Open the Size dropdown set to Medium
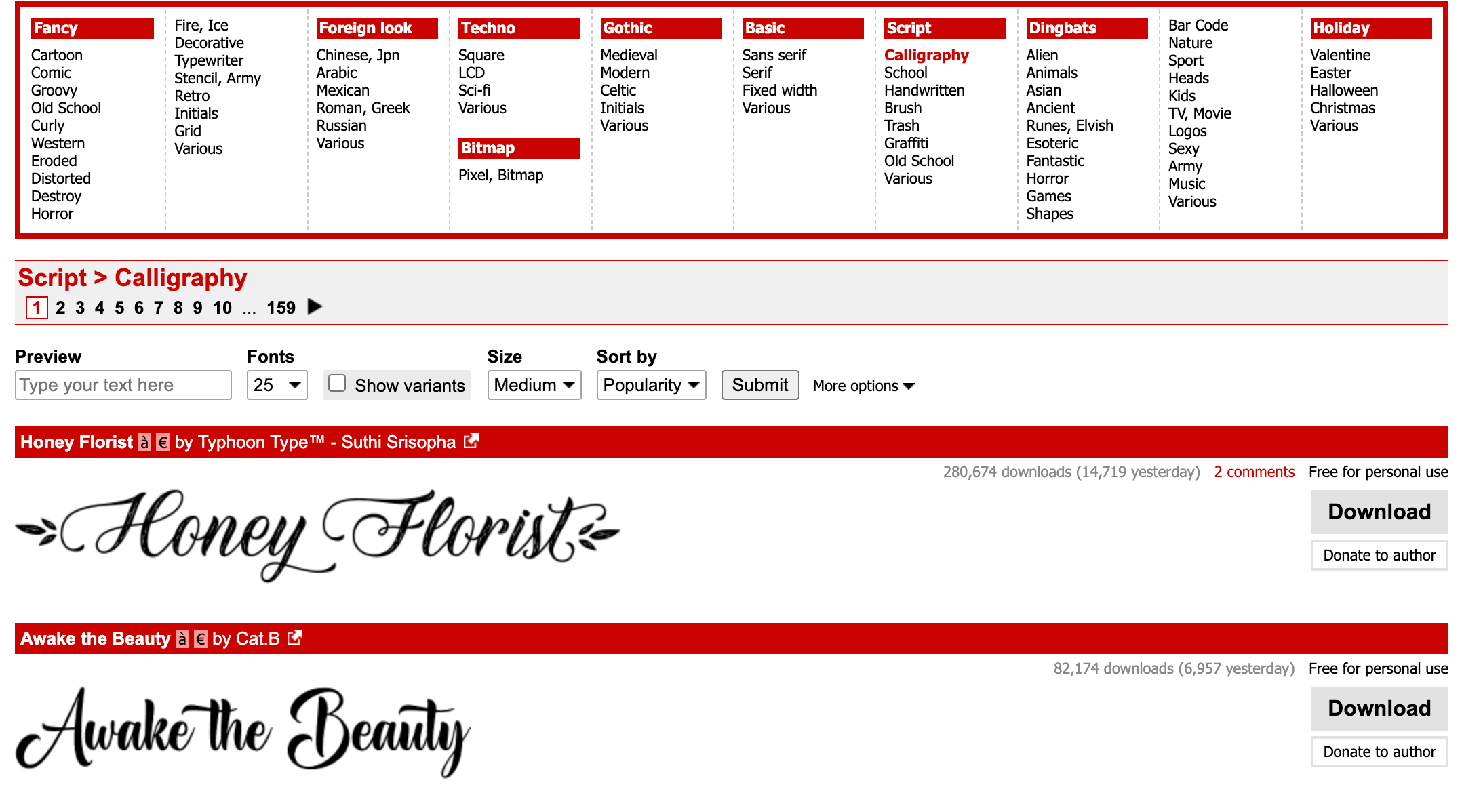This screenshot has width=1462, height=812. pos(534,385)
